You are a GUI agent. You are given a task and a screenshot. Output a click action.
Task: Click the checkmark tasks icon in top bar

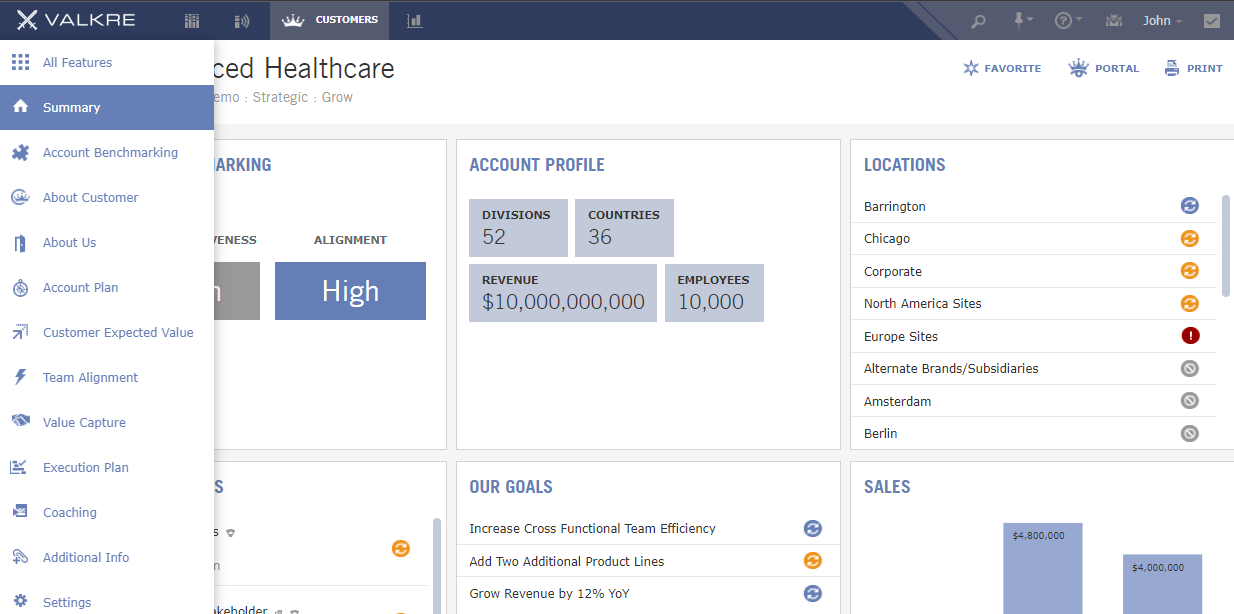pos(1212,20)
